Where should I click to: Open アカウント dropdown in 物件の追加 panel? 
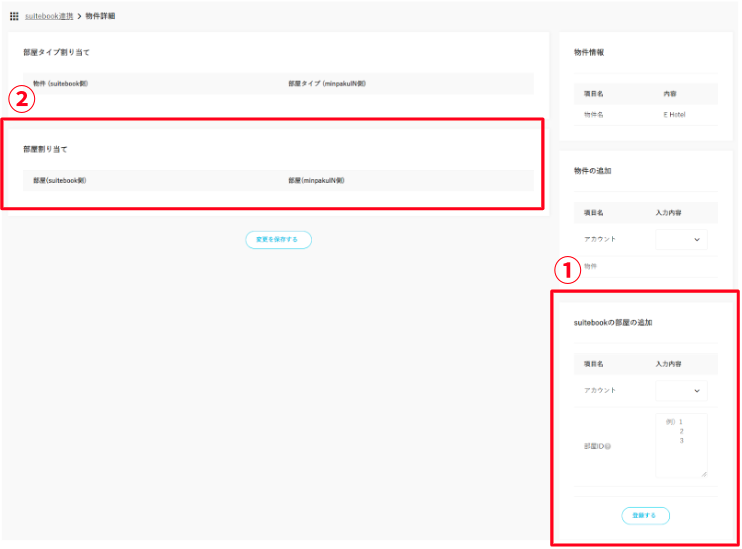[x=681, y=239]
